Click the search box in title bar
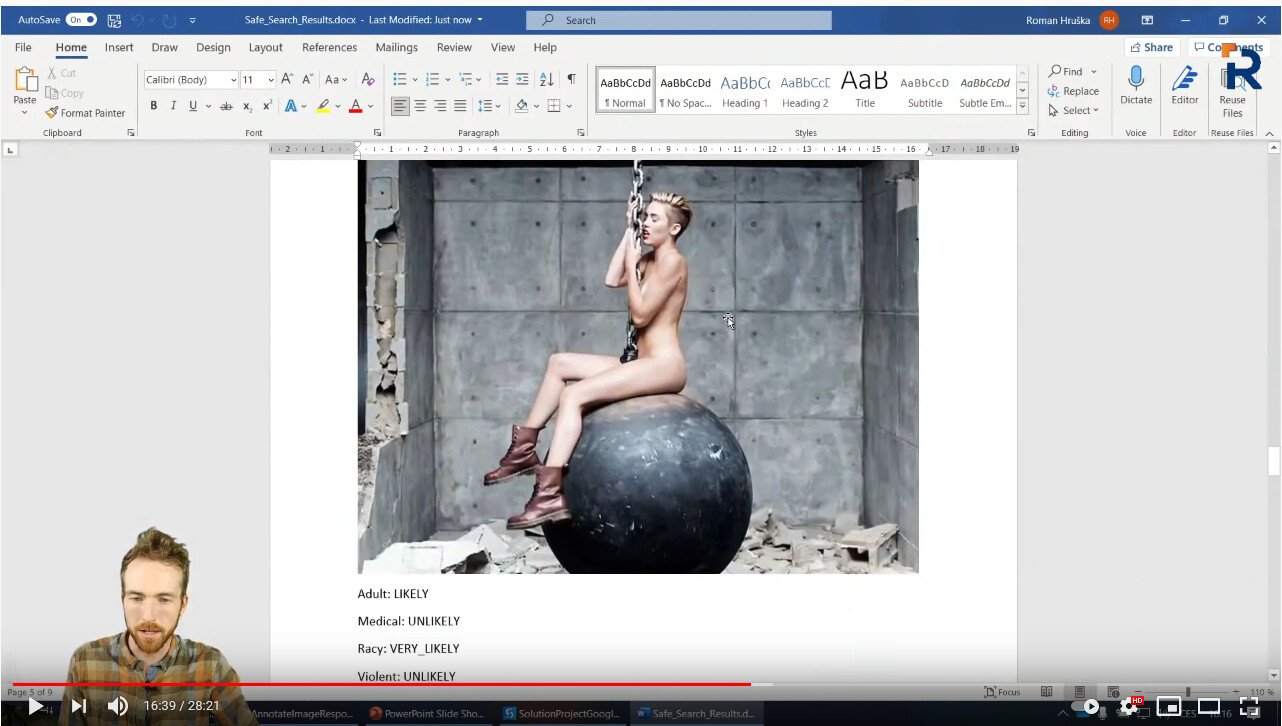Viewport: 1282px width, 726px height. [679, 20]
